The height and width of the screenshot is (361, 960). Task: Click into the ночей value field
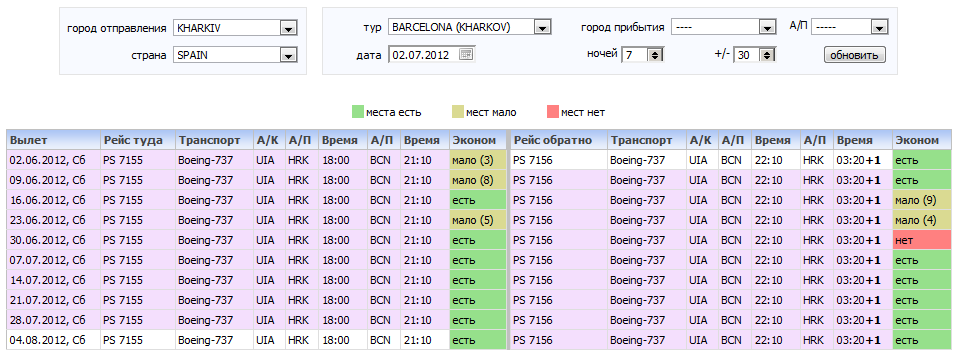tap(635, 55)
